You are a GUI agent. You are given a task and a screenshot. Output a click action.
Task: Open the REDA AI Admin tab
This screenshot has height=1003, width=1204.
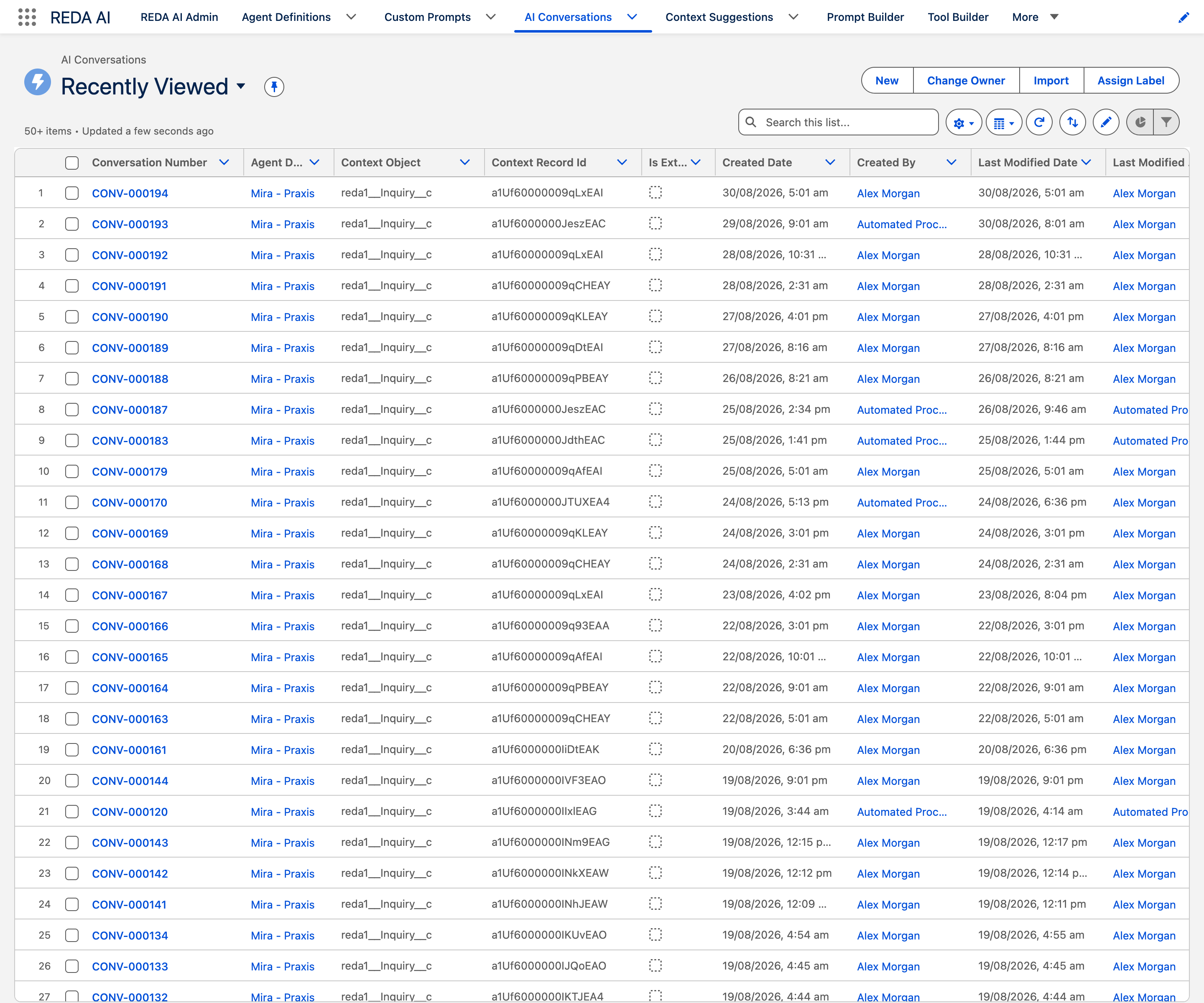tap(179, 17)
